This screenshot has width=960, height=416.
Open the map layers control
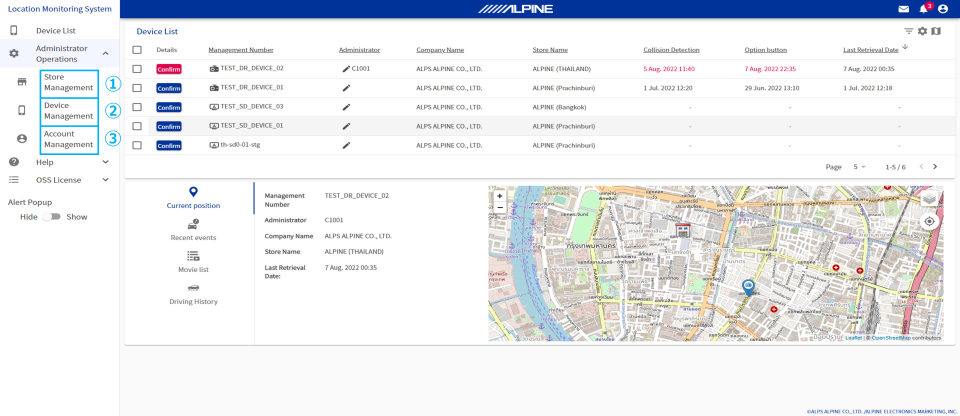click(929, 199)
